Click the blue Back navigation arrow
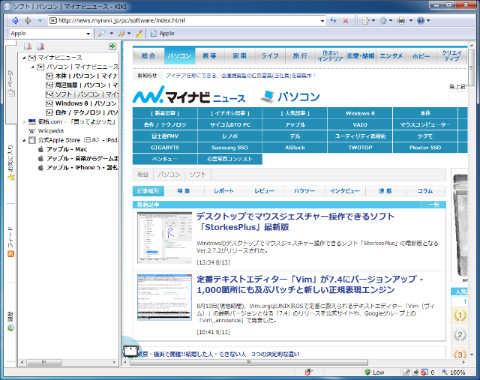The image size is (480, 380). click(x=15, y=20)
